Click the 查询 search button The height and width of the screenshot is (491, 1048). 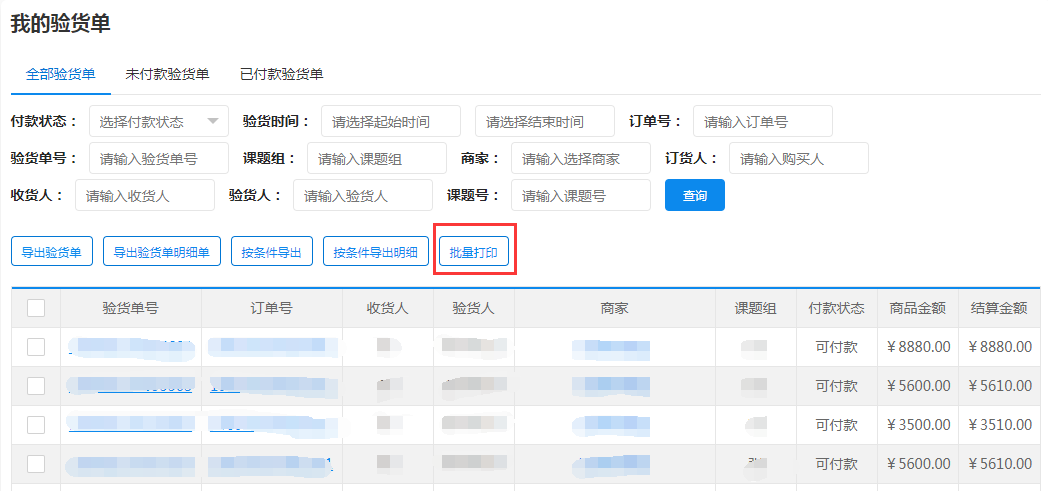coord(694,195)
